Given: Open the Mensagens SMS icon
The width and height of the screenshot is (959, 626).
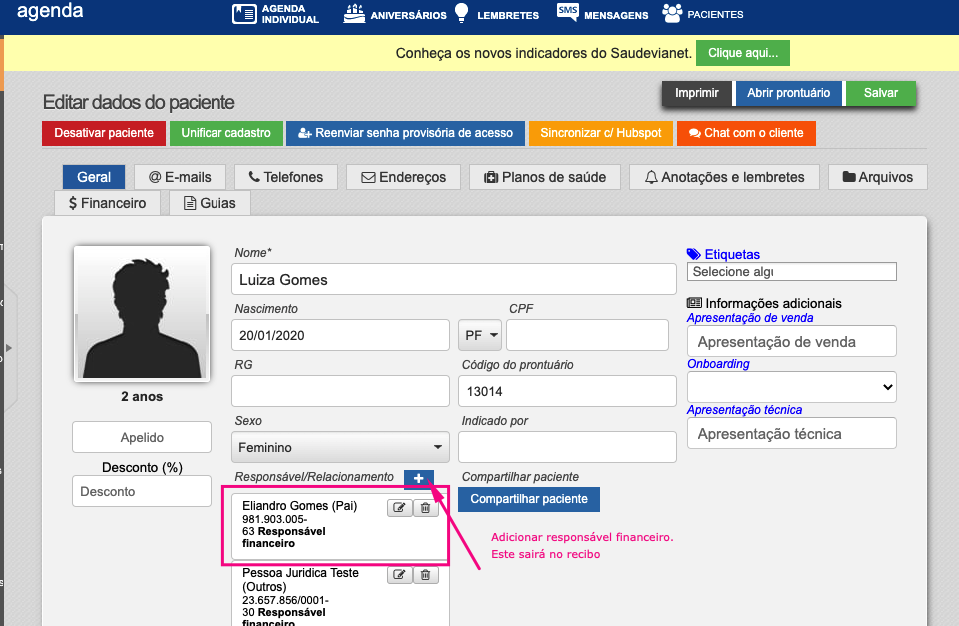Looking at the screenshot, I should pyautogui.click(x=568, y=12).
